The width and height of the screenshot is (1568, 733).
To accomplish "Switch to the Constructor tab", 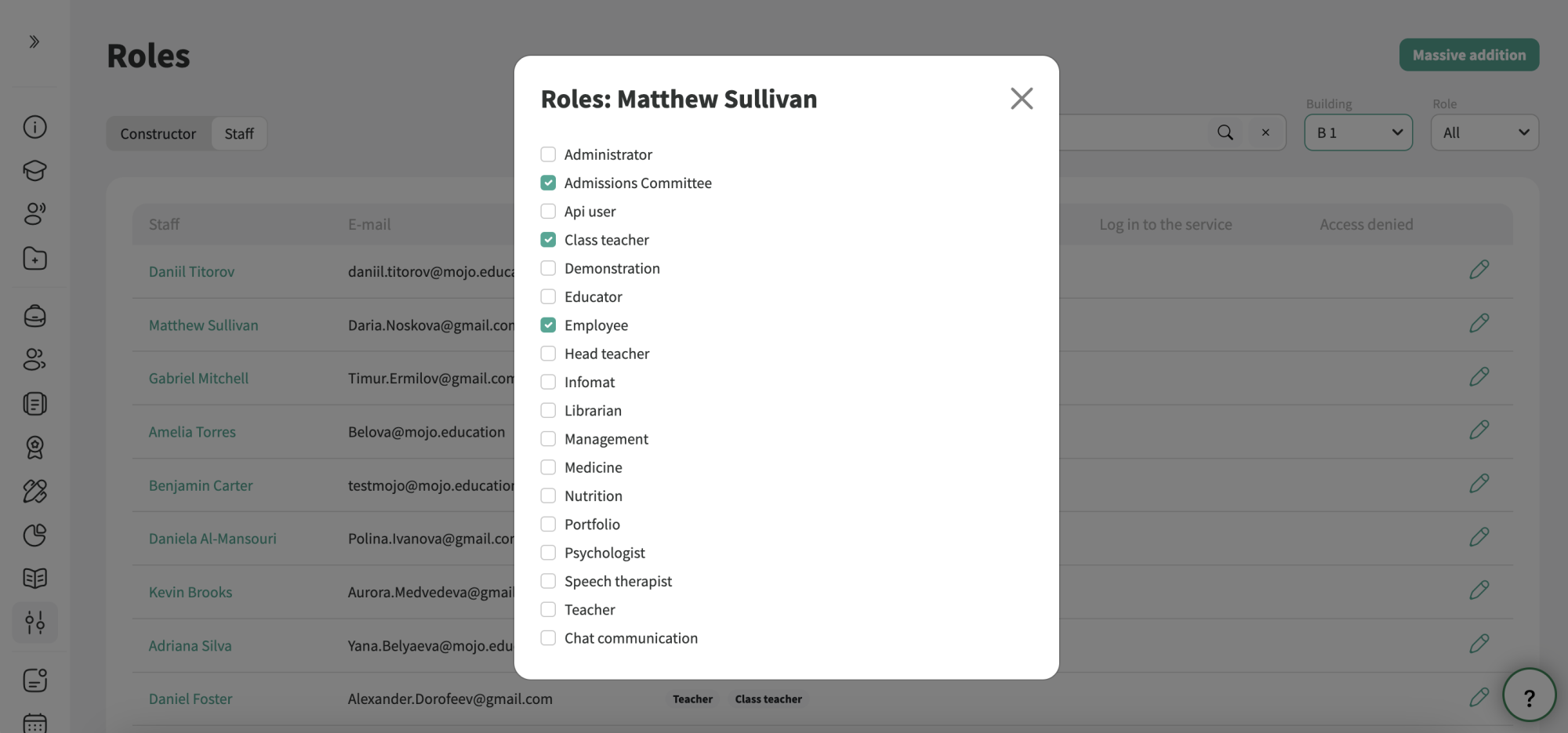I will click(x=158, y=133).
